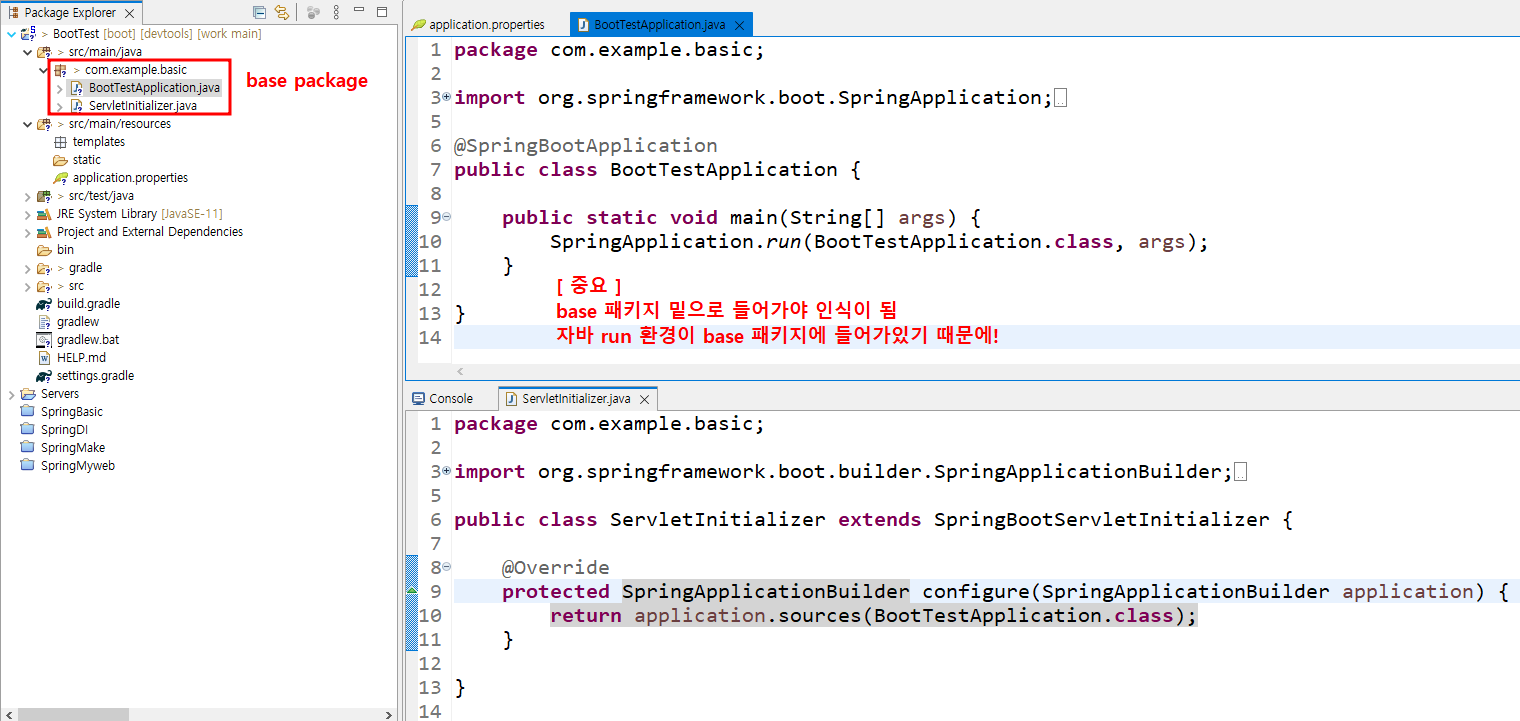This screenshot has height=721, width=1520.
Task: Toggle Link with Editor icon
Action: point(282,13)
